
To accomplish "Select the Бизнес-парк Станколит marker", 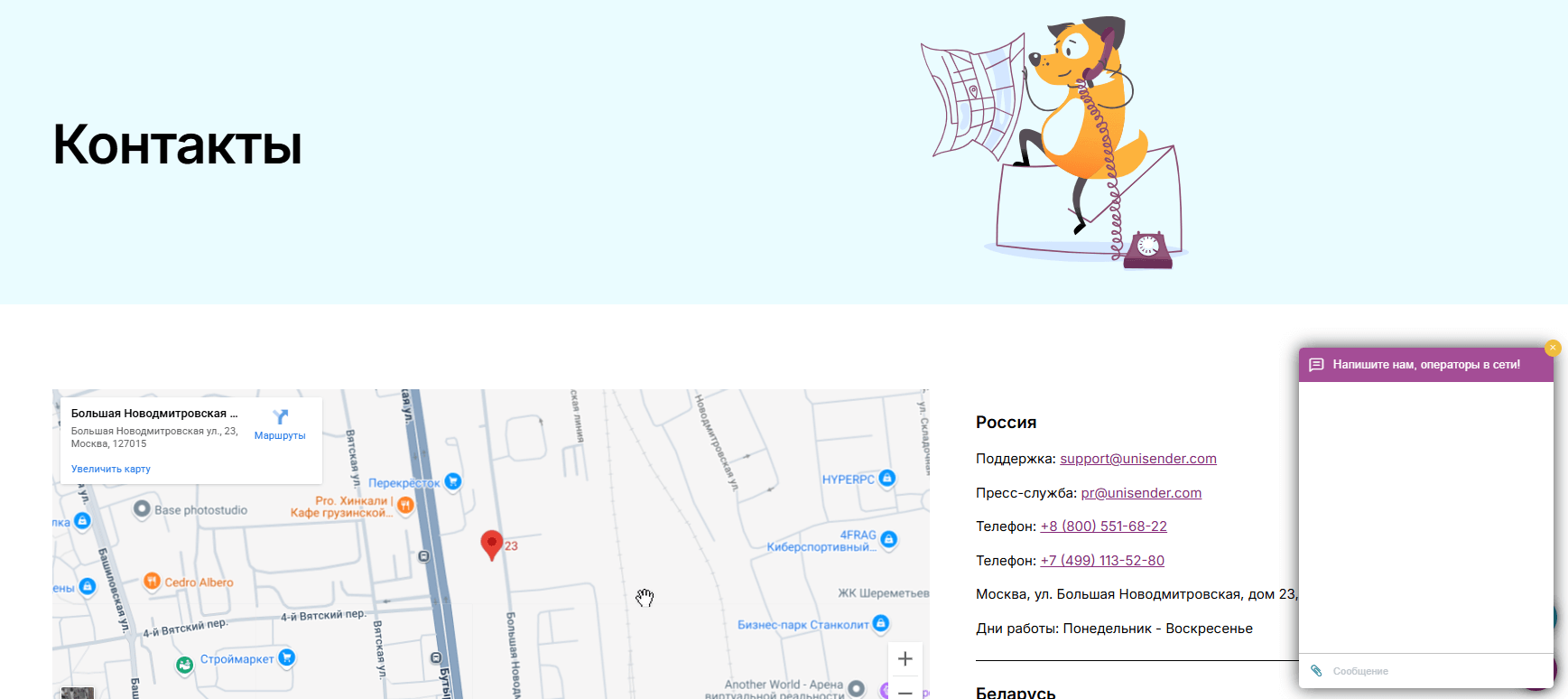I will click(x=881, y=623).
